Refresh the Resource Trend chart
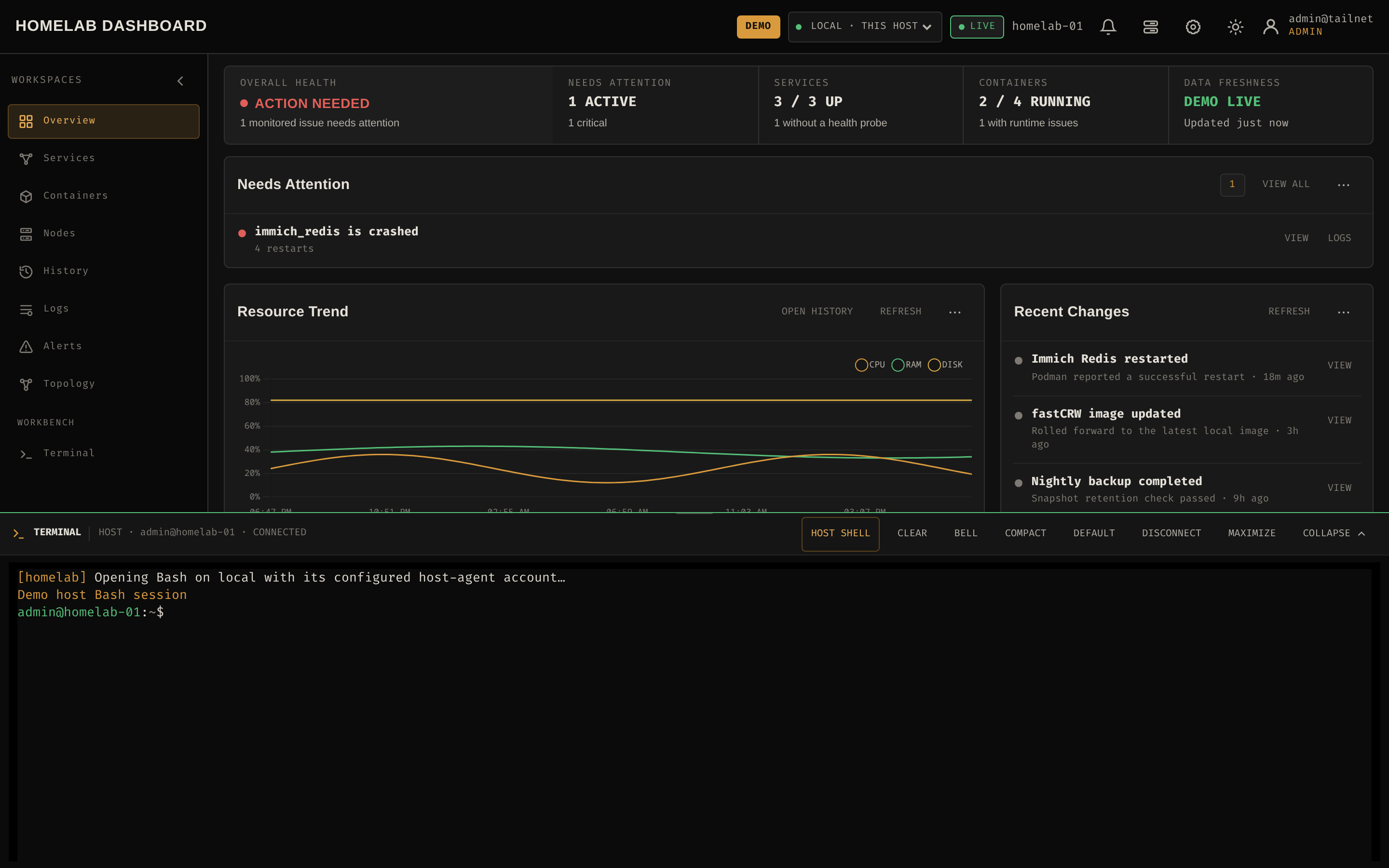 click(x=900, y=312)
